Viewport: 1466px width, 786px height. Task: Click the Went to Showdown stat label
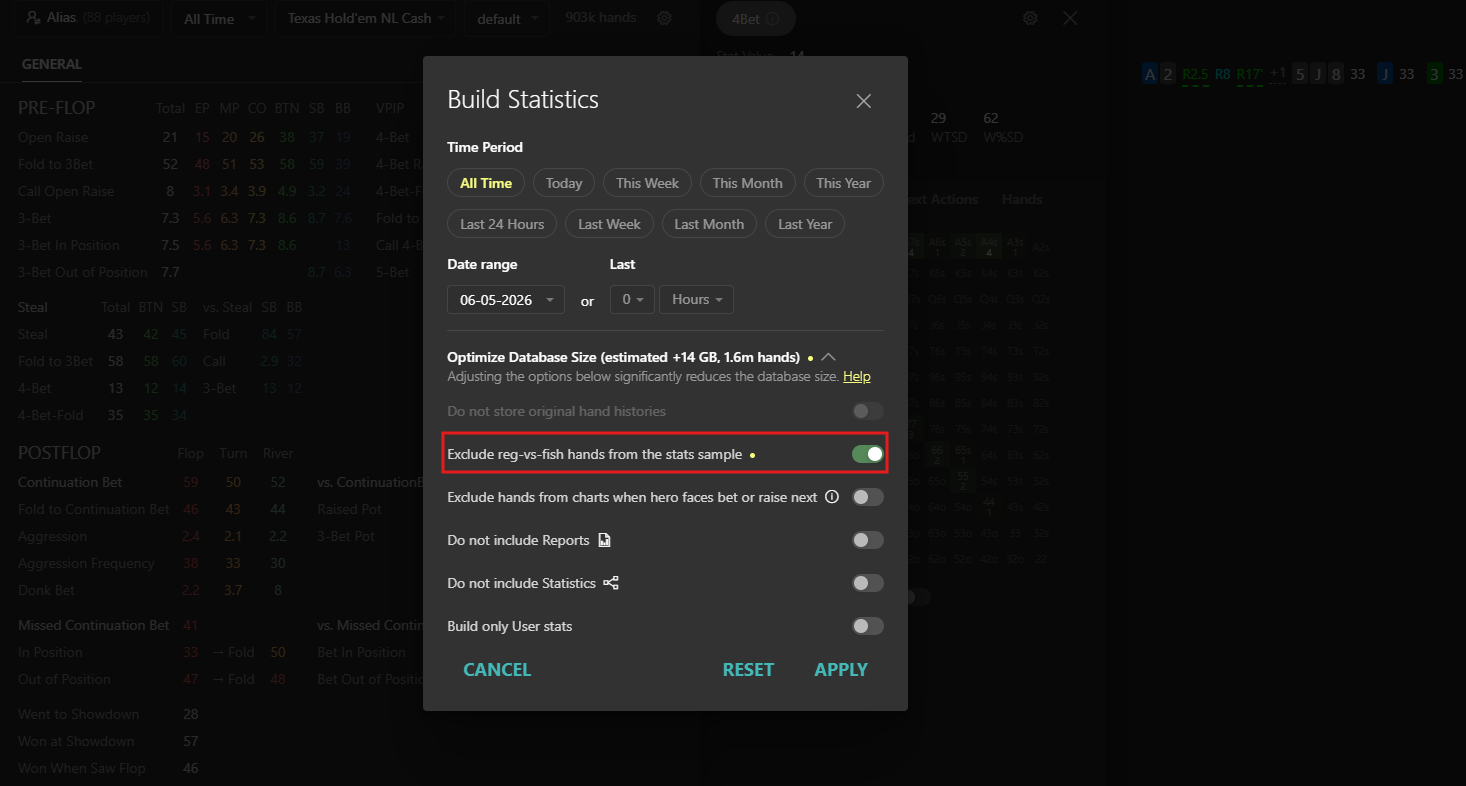(x=79, y=714)
